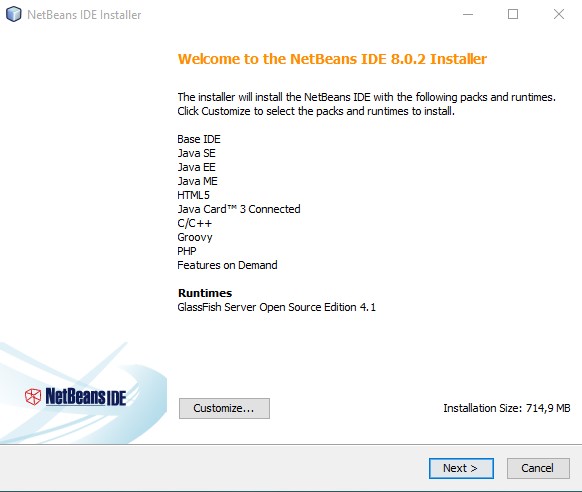Select 'GlassFish Server Open Source Edition 4.1' text
The image size is (582, 492).
coord(277,307)
